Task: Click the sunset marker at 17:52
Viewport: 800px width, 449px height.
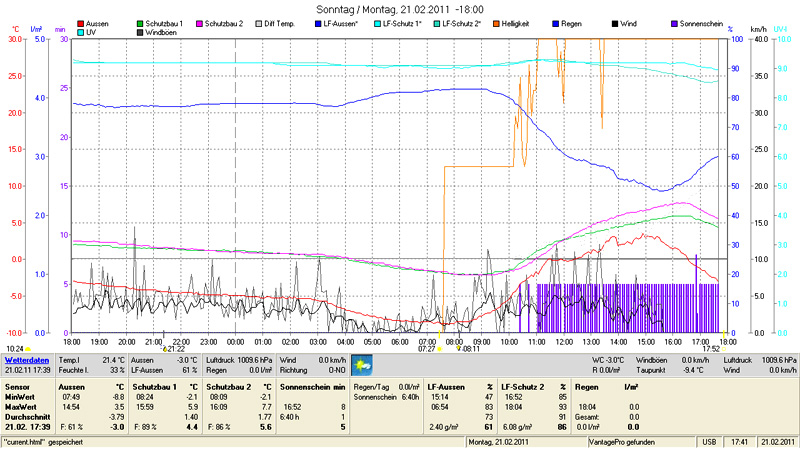Action: point(711,349)
